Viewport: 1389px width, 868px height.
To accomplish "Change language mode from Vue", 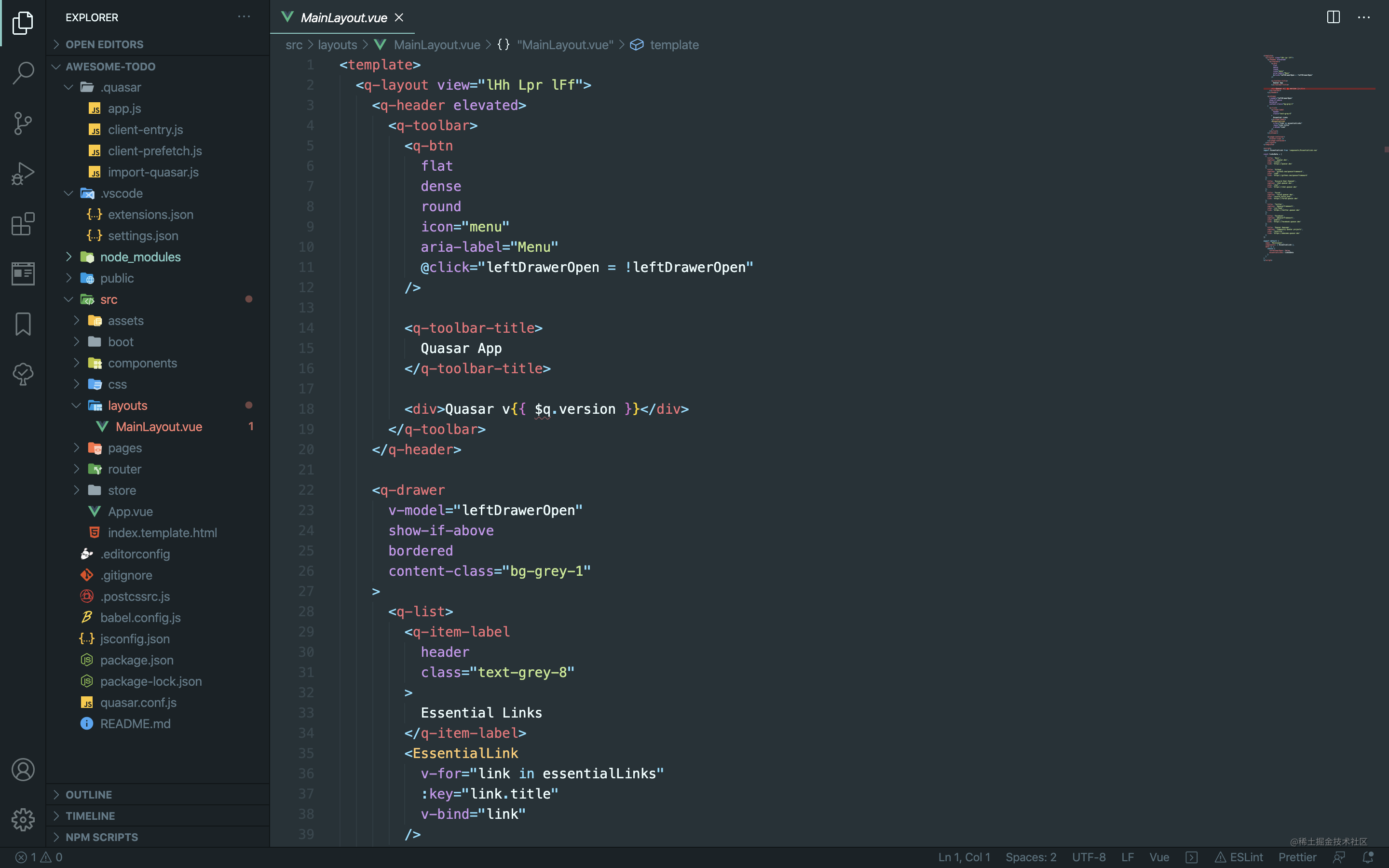I will click(x=1159, y=857).
